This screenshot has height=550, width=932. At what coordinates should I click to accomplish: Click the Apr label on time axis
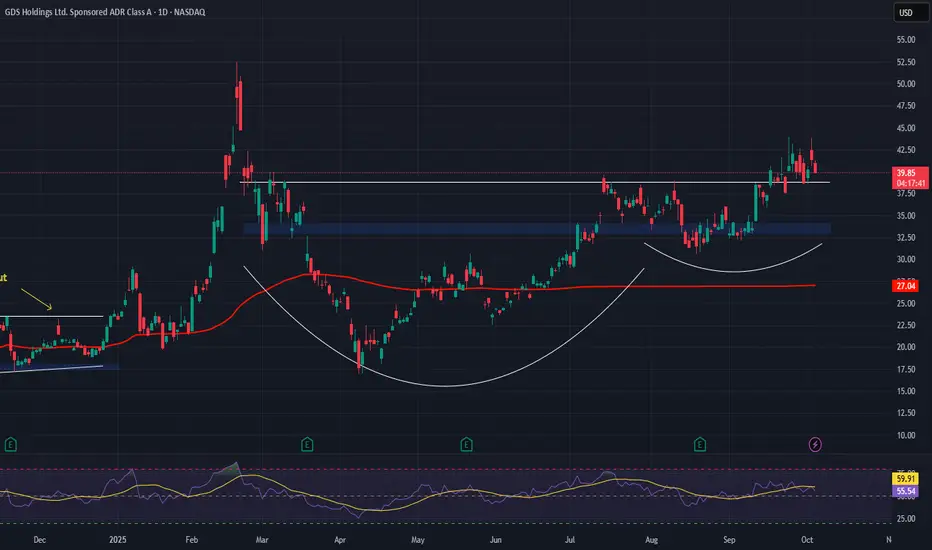pos(340,540)
